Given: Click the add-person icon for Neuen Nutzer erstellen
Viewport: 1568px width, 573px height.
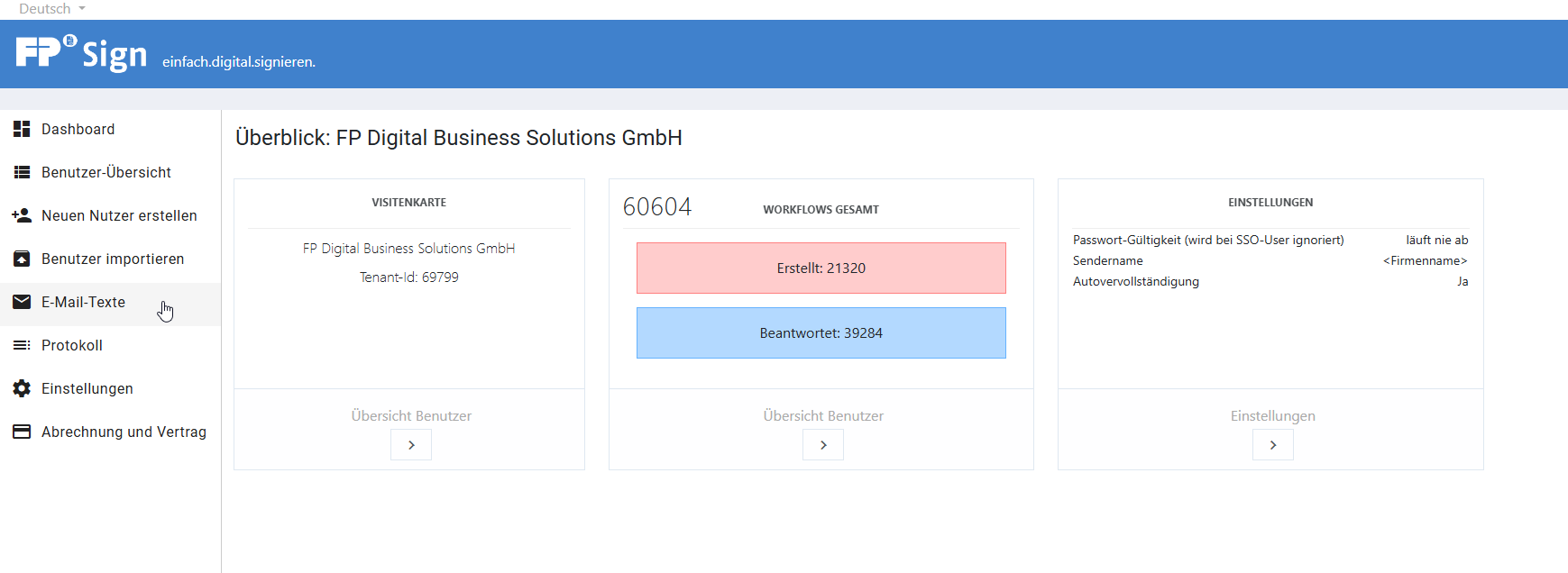Looking at the screenshot, I should point(22,215).
